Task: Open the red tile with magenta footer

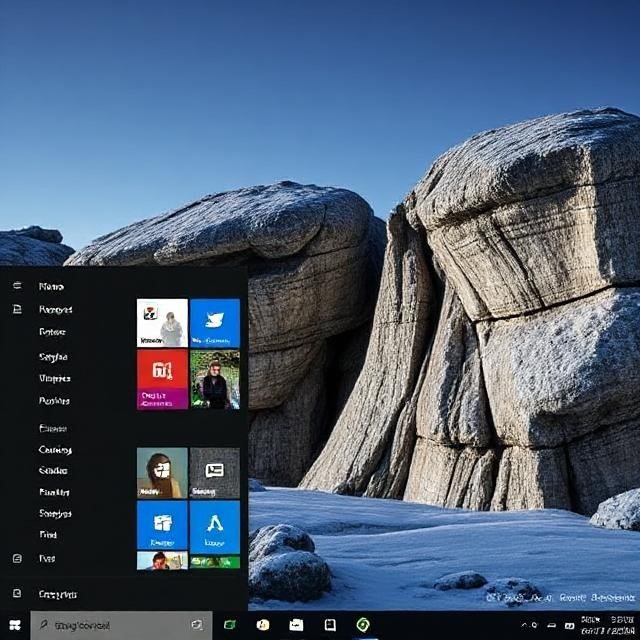Action: (x=162, y=379)
